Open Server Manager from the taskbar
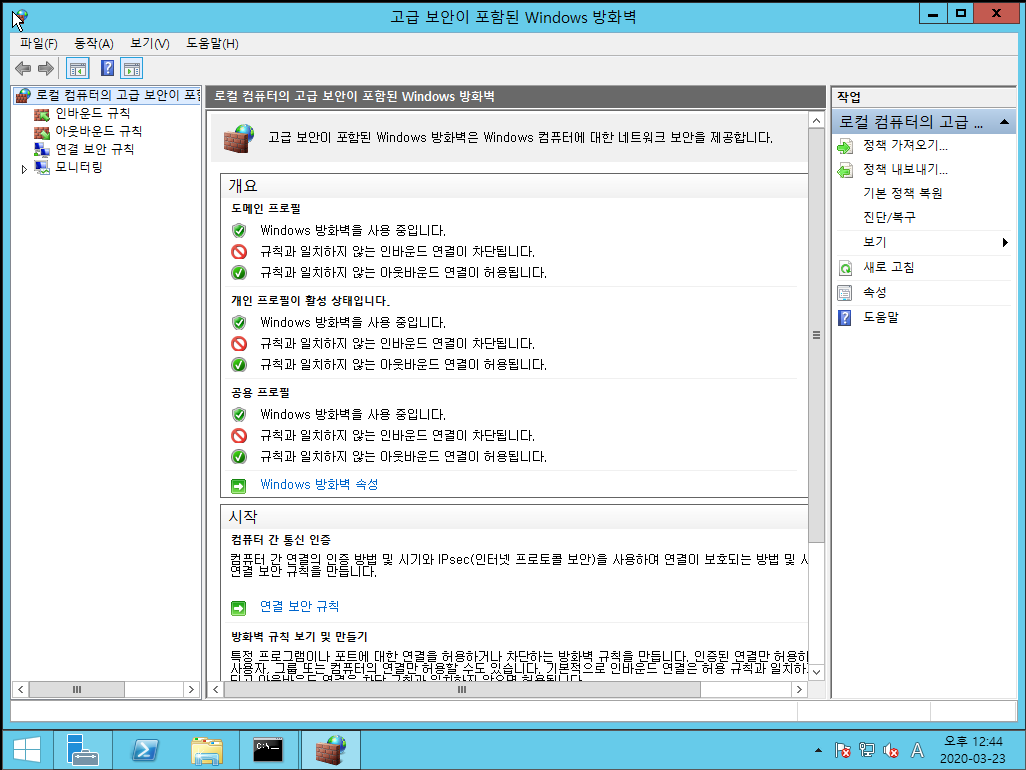The height and width of the screenshot is (770, 1026). (x=82, y=750)
